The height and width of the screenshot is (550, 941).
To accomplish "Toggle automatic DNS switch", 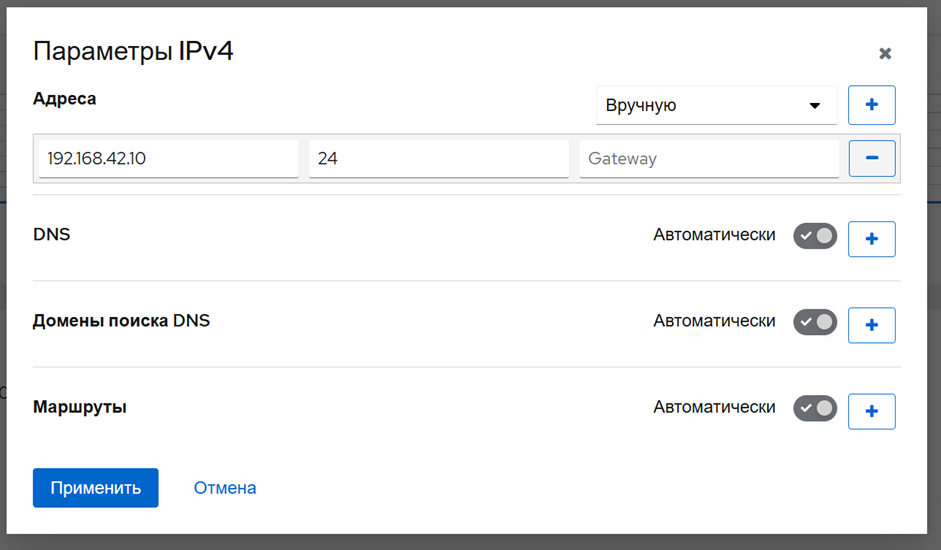I will pyautogui.click(x=815, y=236).
